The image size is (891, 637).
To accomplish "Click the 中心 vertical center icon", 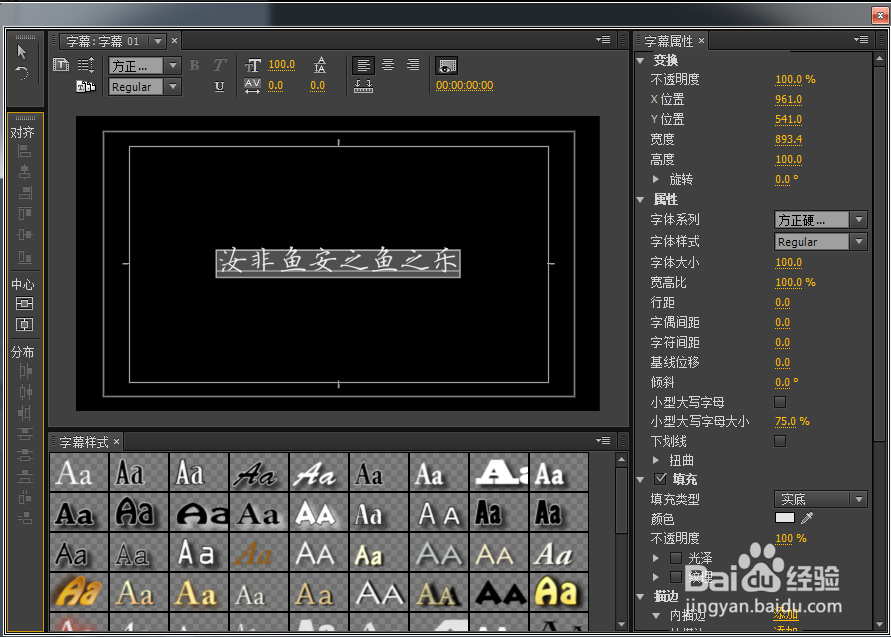I will coord(24,303).
